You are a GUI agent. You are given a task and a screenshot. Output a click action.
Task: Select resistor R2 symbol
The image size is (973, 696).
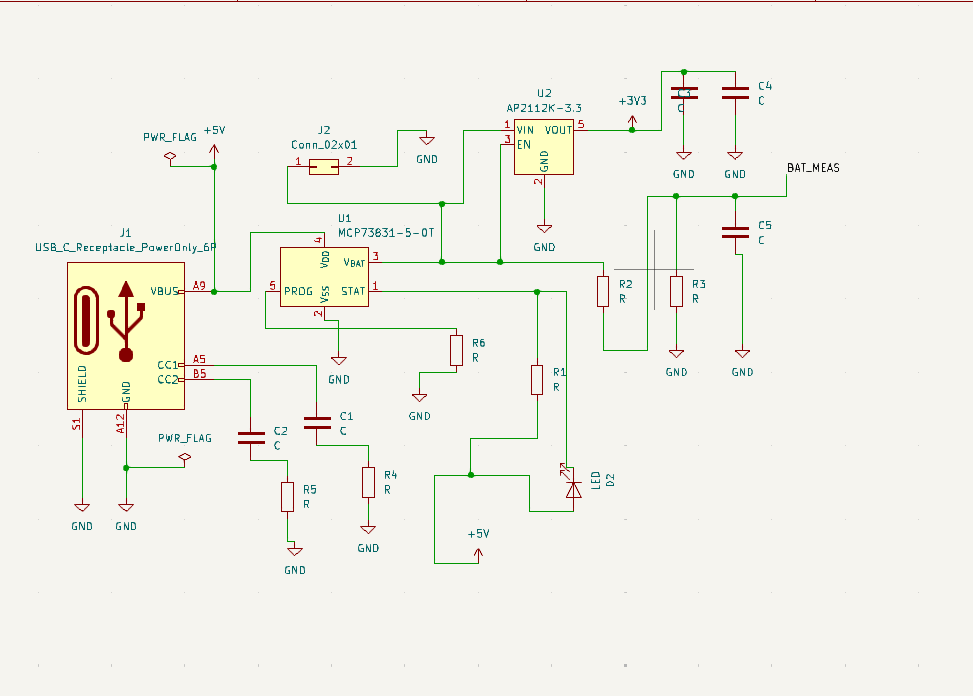[603, 292]
